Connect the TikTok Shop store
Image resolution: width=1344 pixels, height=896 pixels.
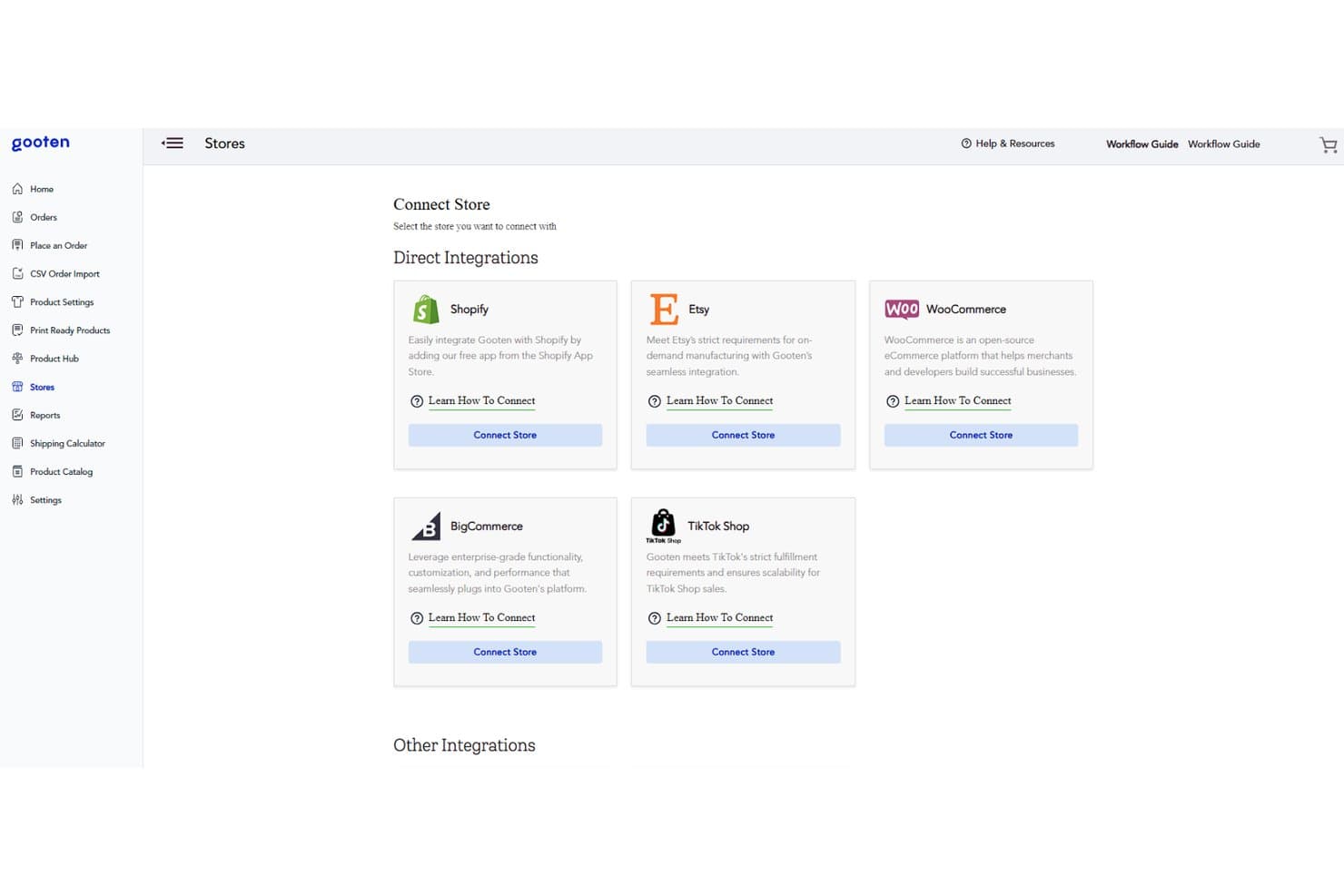coord(743,652)
